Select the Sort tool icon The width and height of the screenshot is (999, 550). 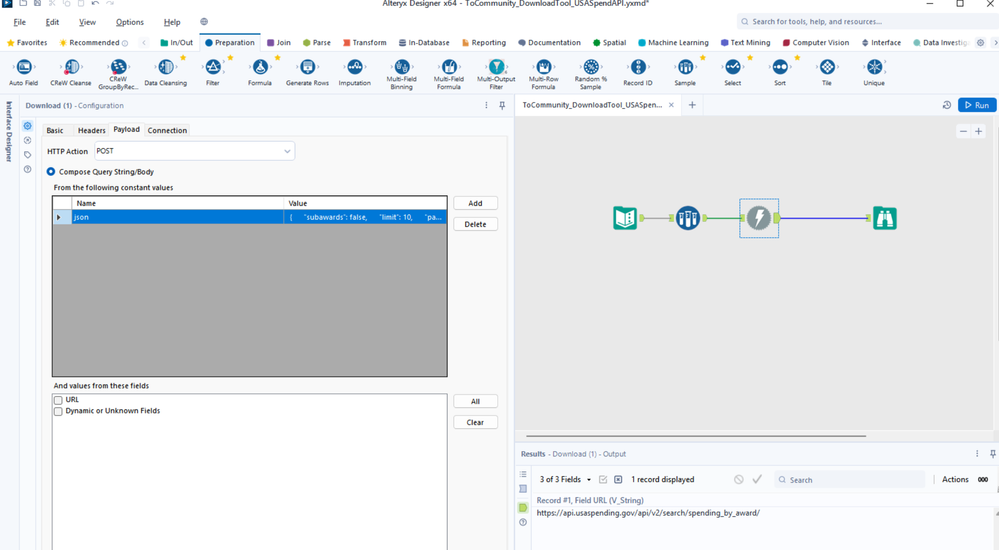pos(780,67)
